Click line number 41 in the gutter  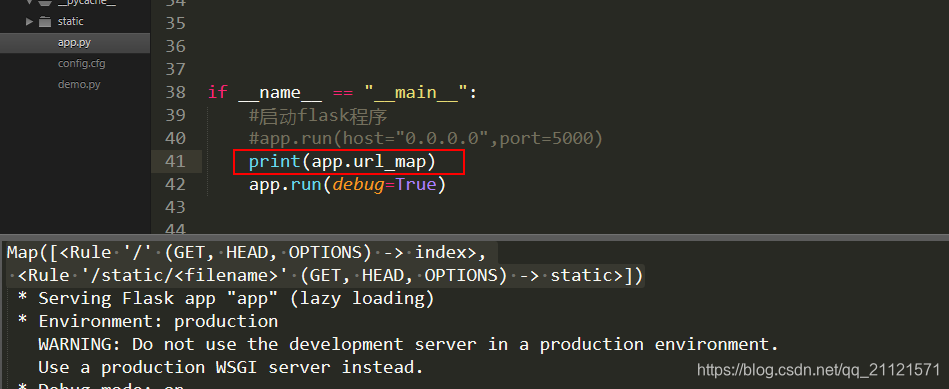click(x=175, y=162)
